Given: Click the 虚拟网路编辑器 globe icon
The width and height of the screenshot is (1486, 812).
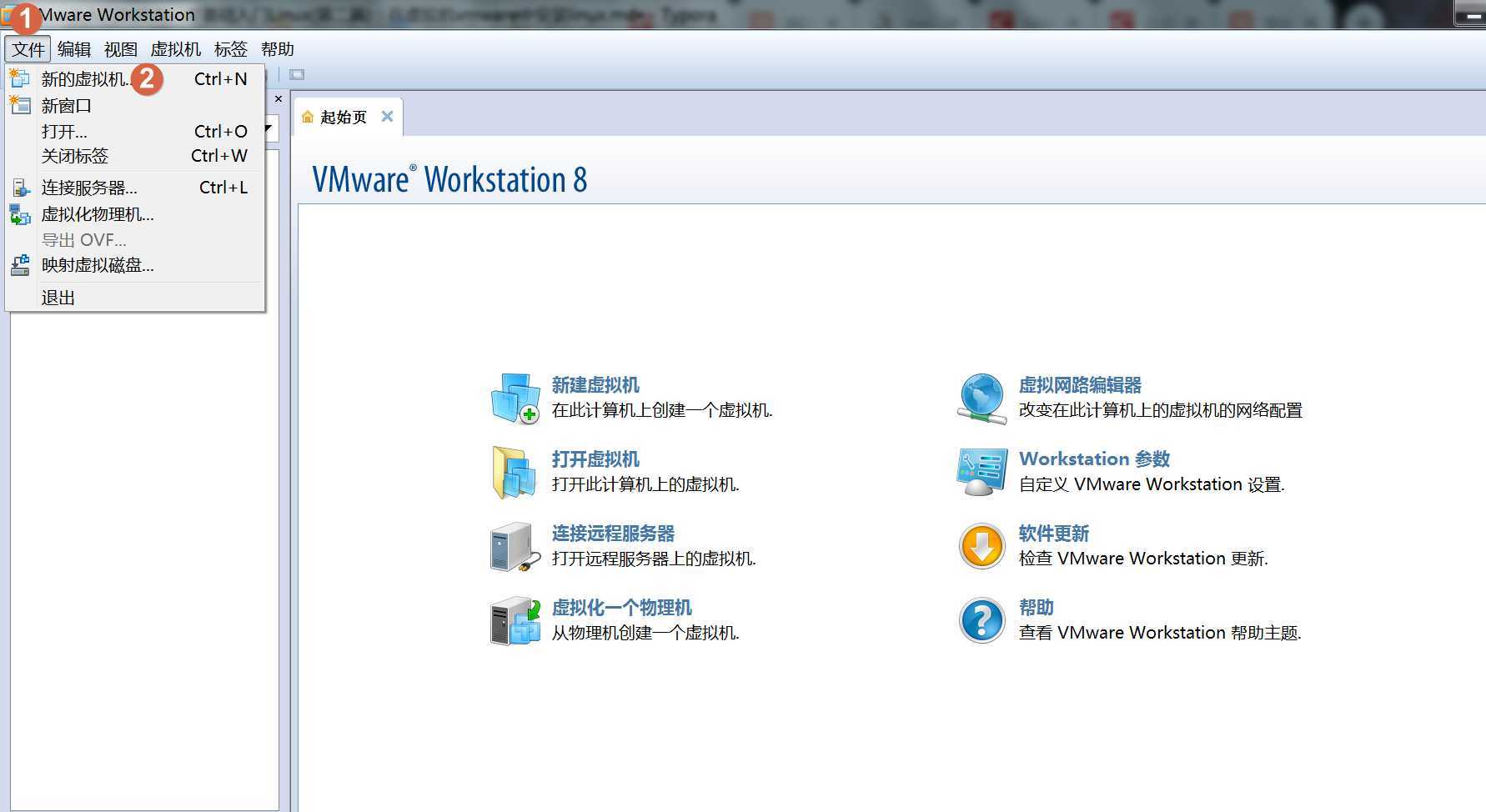Looking at the screenshot, I should click(981, 398).
